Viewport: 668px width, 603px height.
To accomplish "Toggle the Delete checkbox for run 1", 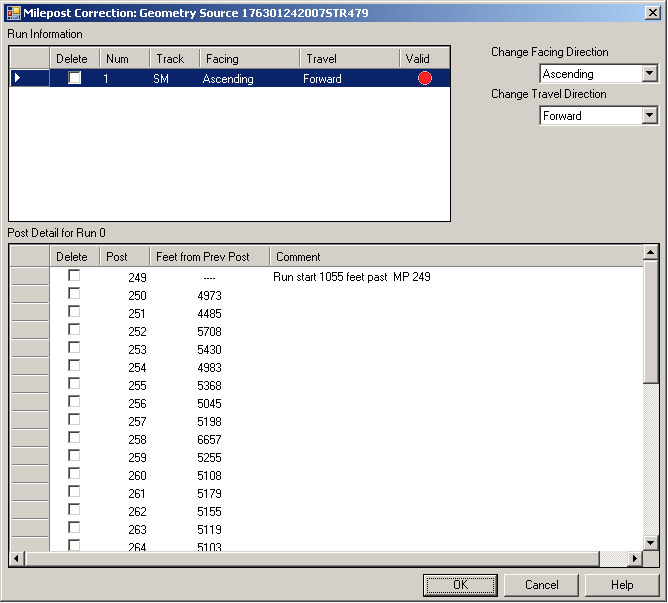I will point(74,78).
